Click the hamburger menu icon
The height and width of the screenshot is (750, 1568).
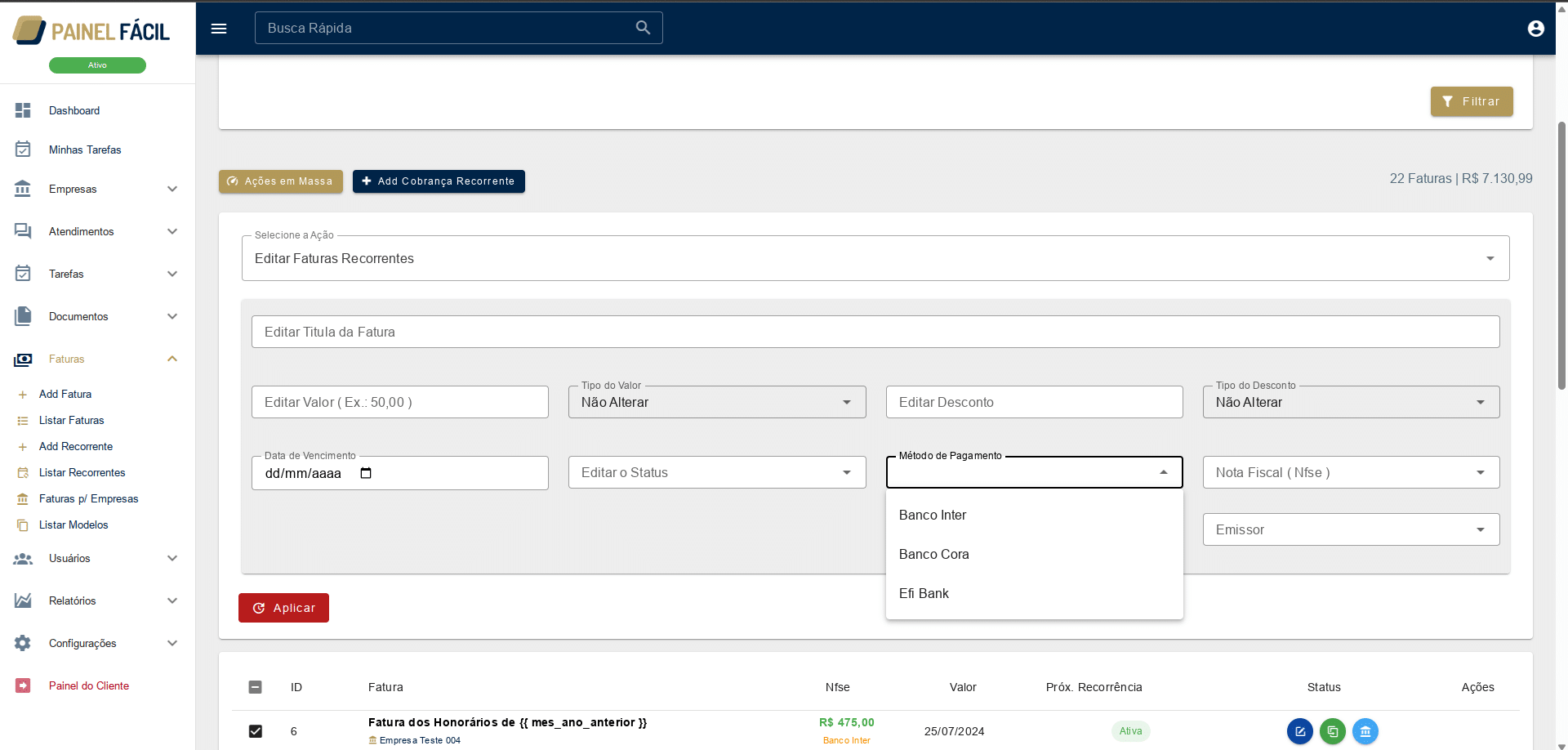coord(218,29)
